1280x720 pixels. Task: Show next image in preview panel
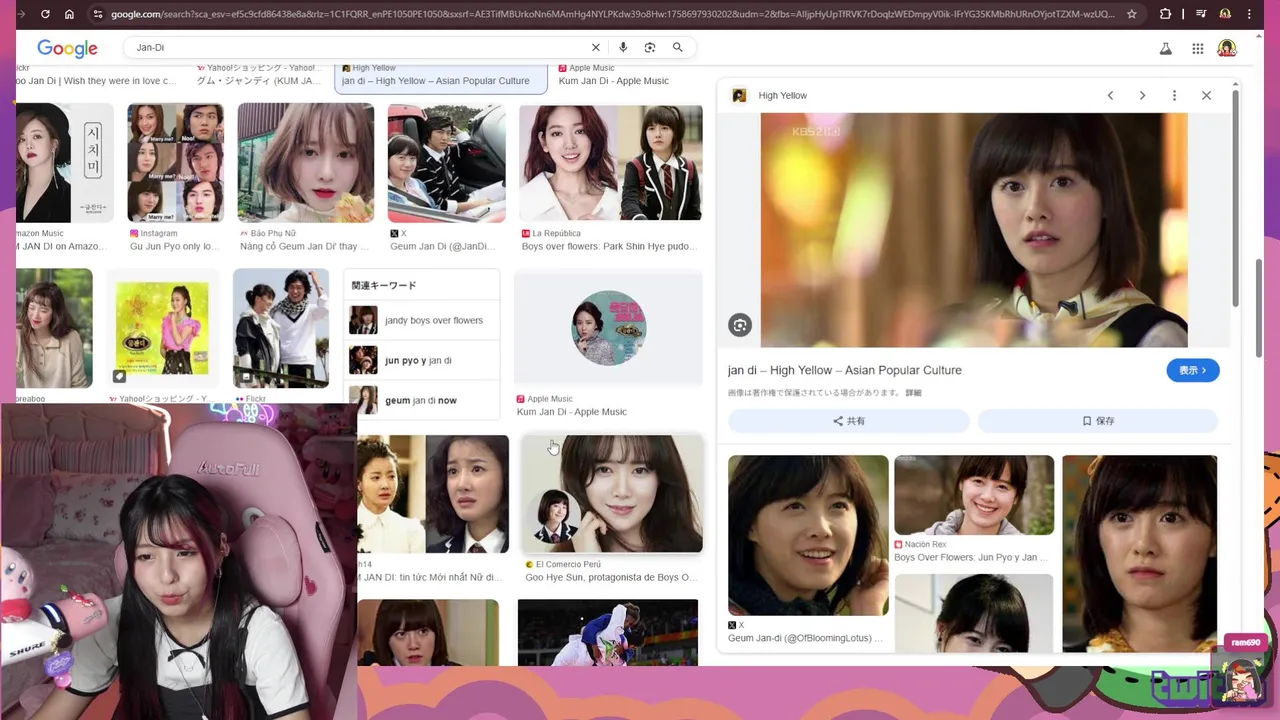(1142, 95)
